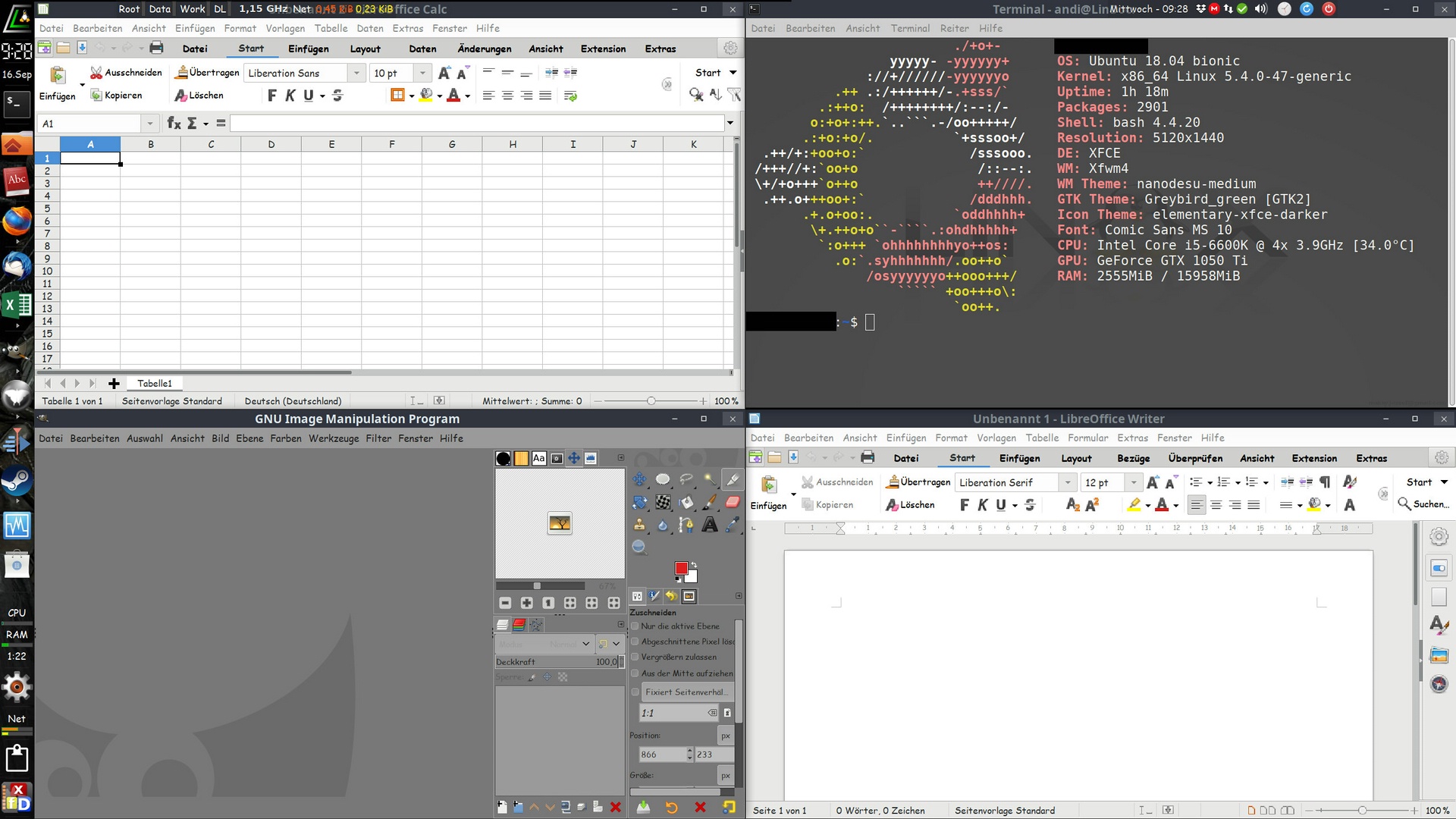Click the red foreground color swatch
Image resolution: width=1456 pixels, height=819 pixels.
(681, 569)
